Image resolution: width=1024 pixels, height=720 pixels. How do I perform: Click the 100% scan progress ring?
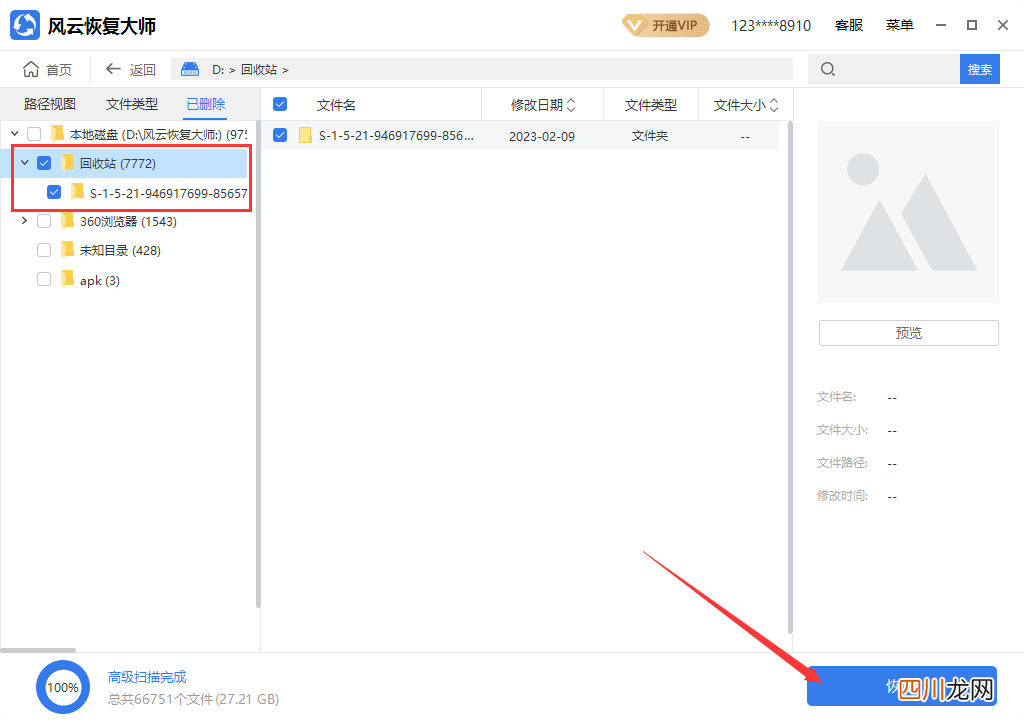pos(63,687)
